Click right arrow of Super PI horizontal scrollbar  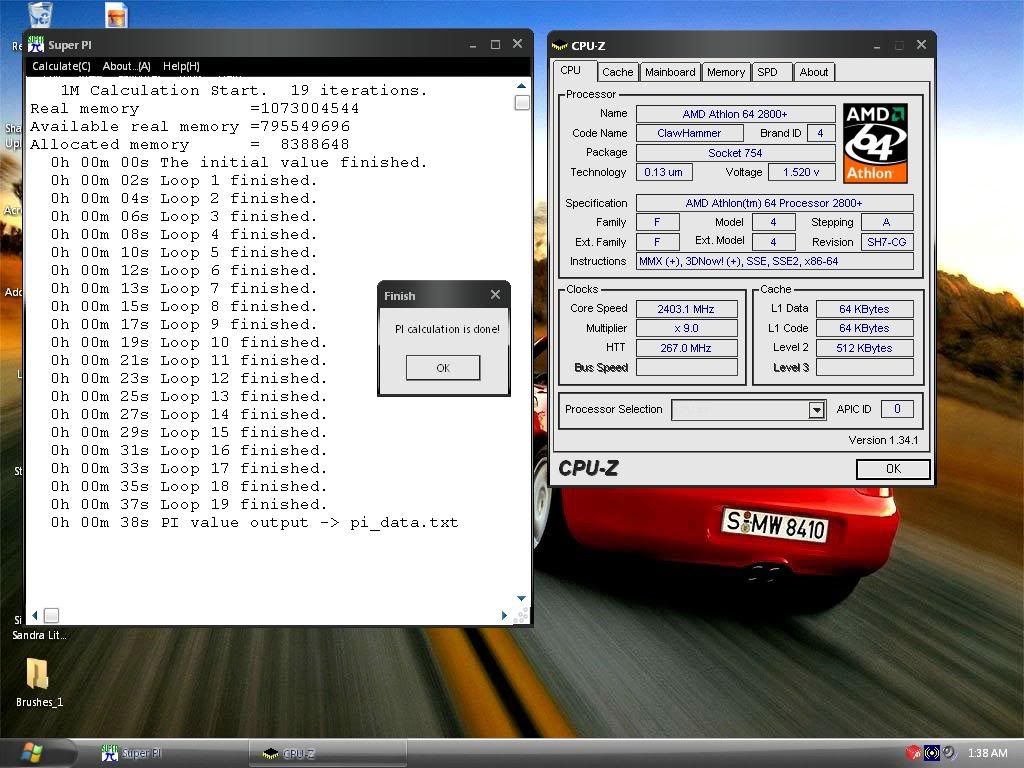click(504, 615)
